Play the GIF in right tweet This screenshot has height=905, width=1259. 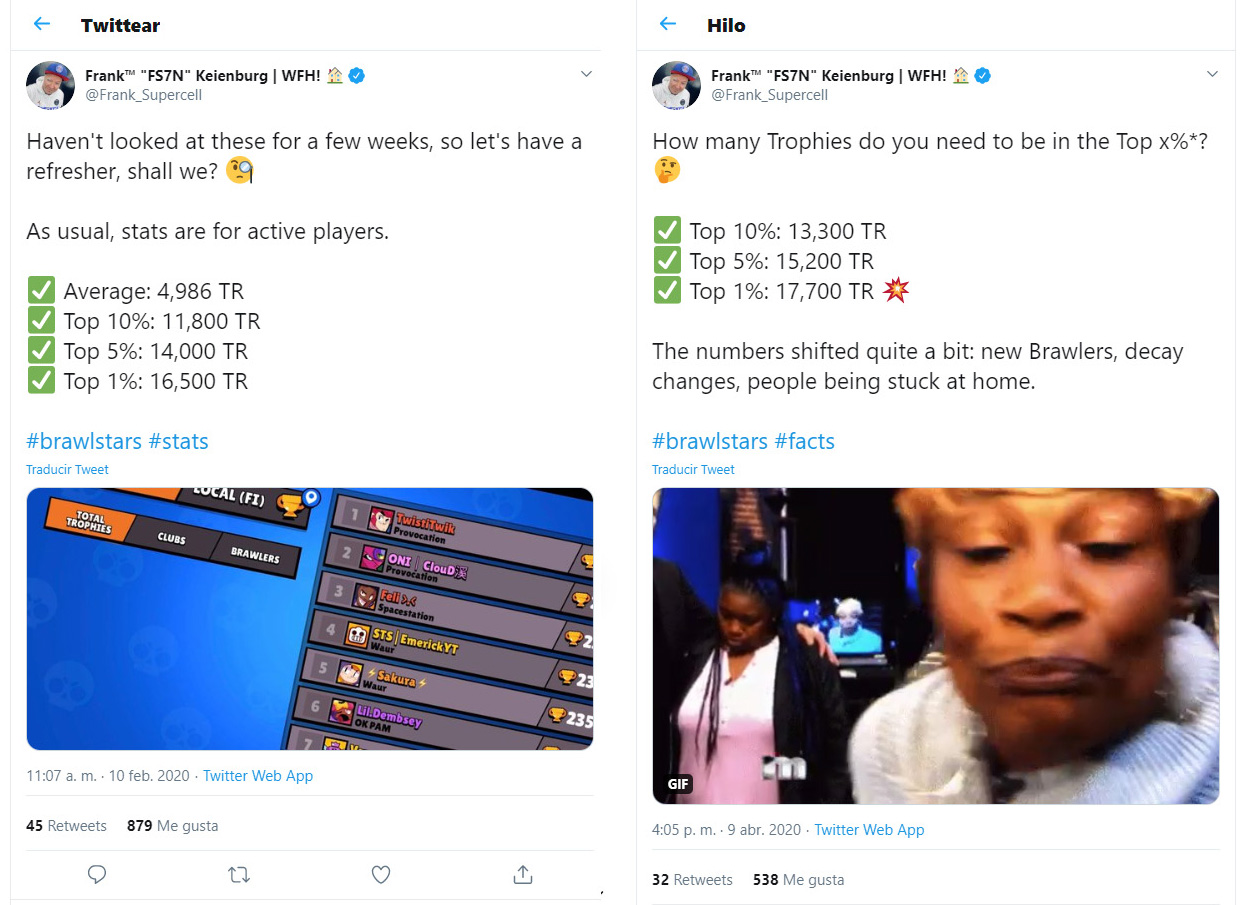(936, 646)
